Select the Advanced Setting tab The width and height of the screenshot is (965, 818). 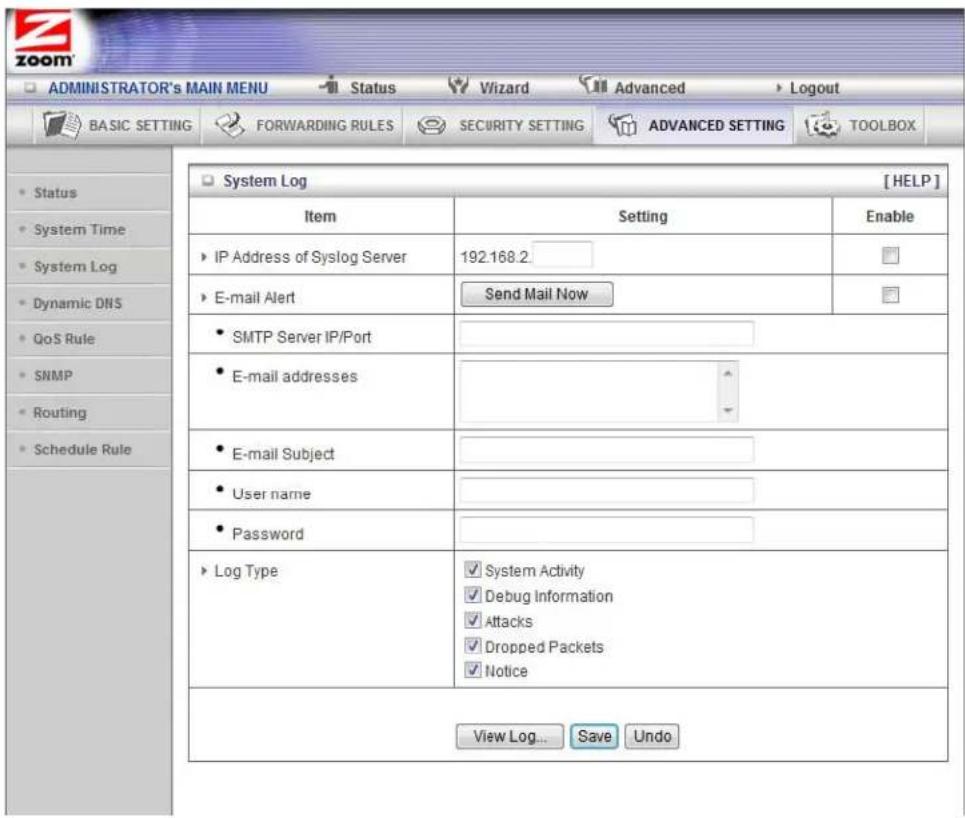click(695, 125)
